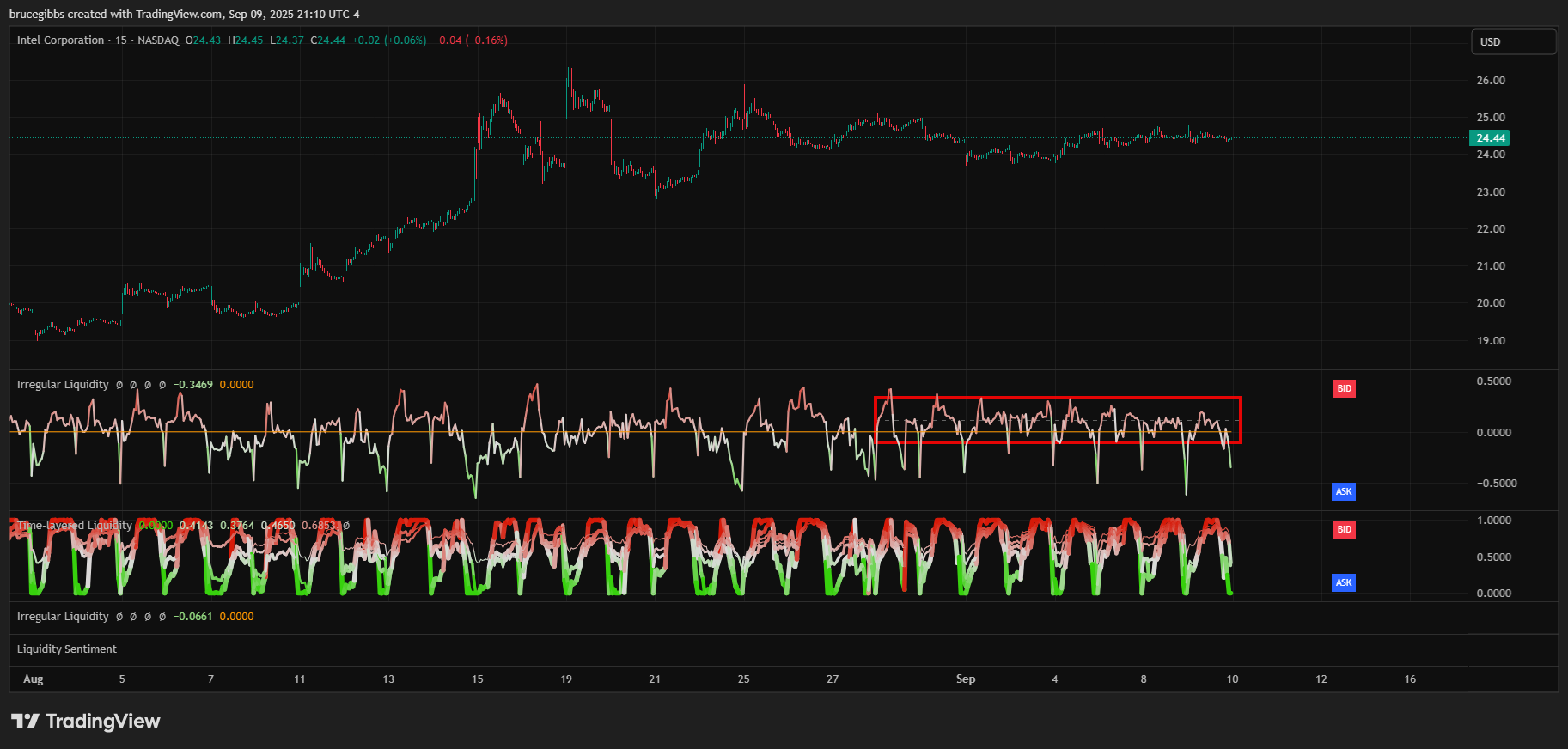Click the green 24.44 current price label

pos(1490,137)
